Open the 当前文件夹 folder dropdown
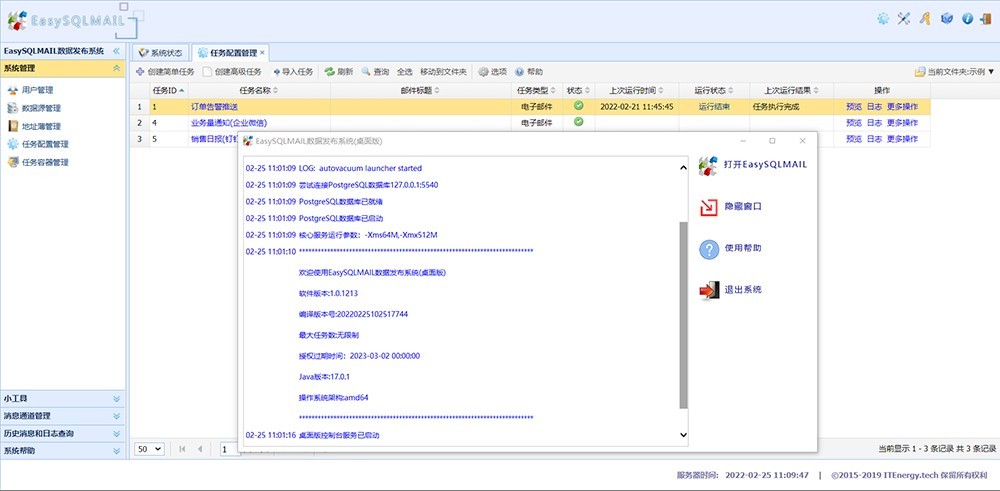This screenshot has width=1000, height=491. coord(955,72)
